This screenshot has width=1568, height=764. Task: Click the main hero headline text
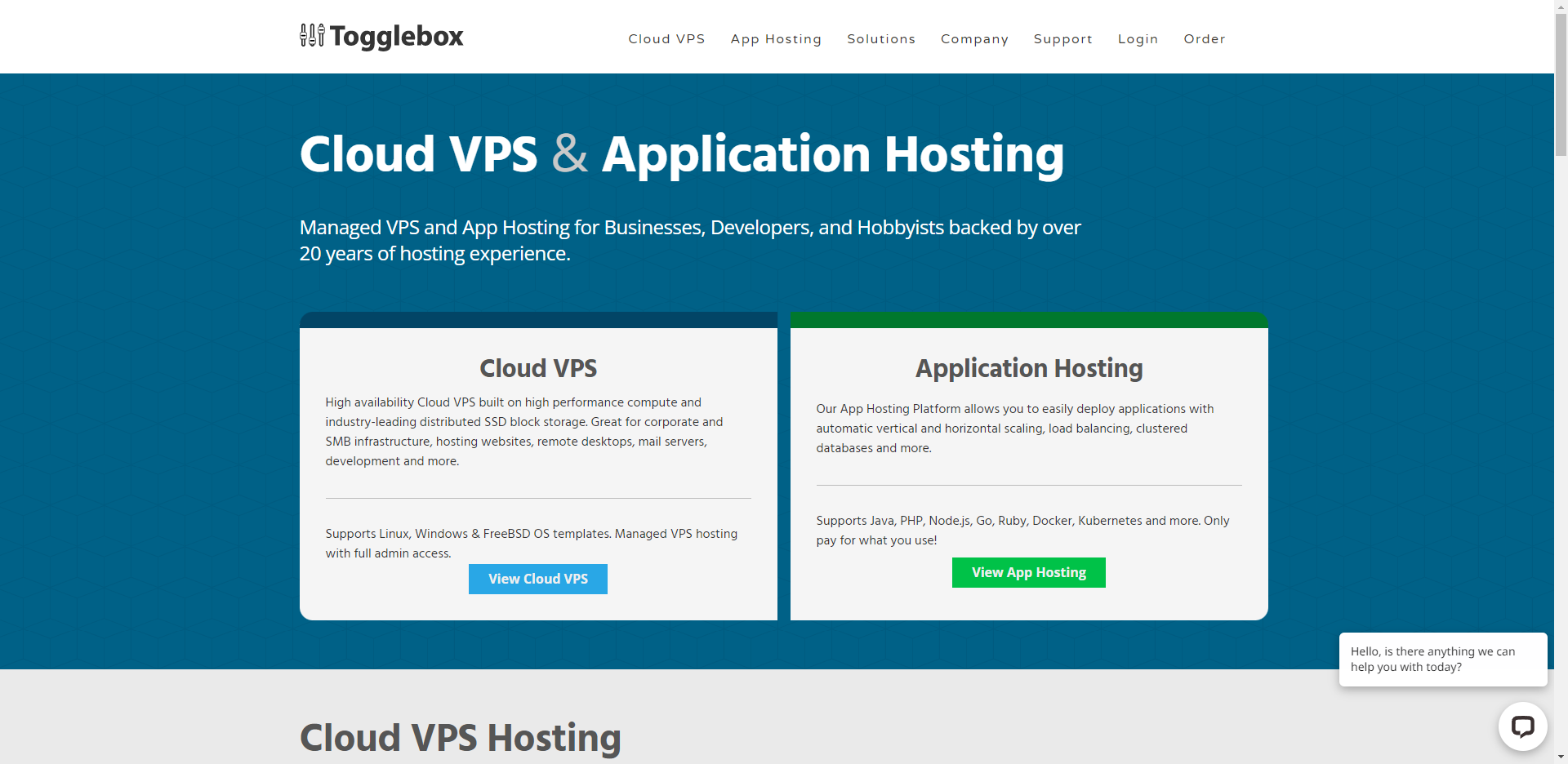[681, 154]
